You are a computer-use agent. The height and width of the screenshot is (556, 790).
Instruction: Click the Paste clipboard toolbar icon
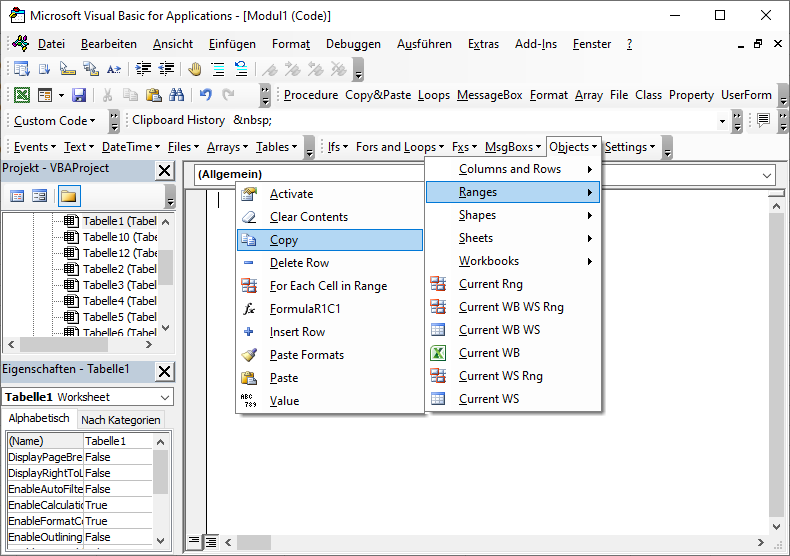point(153,95)
